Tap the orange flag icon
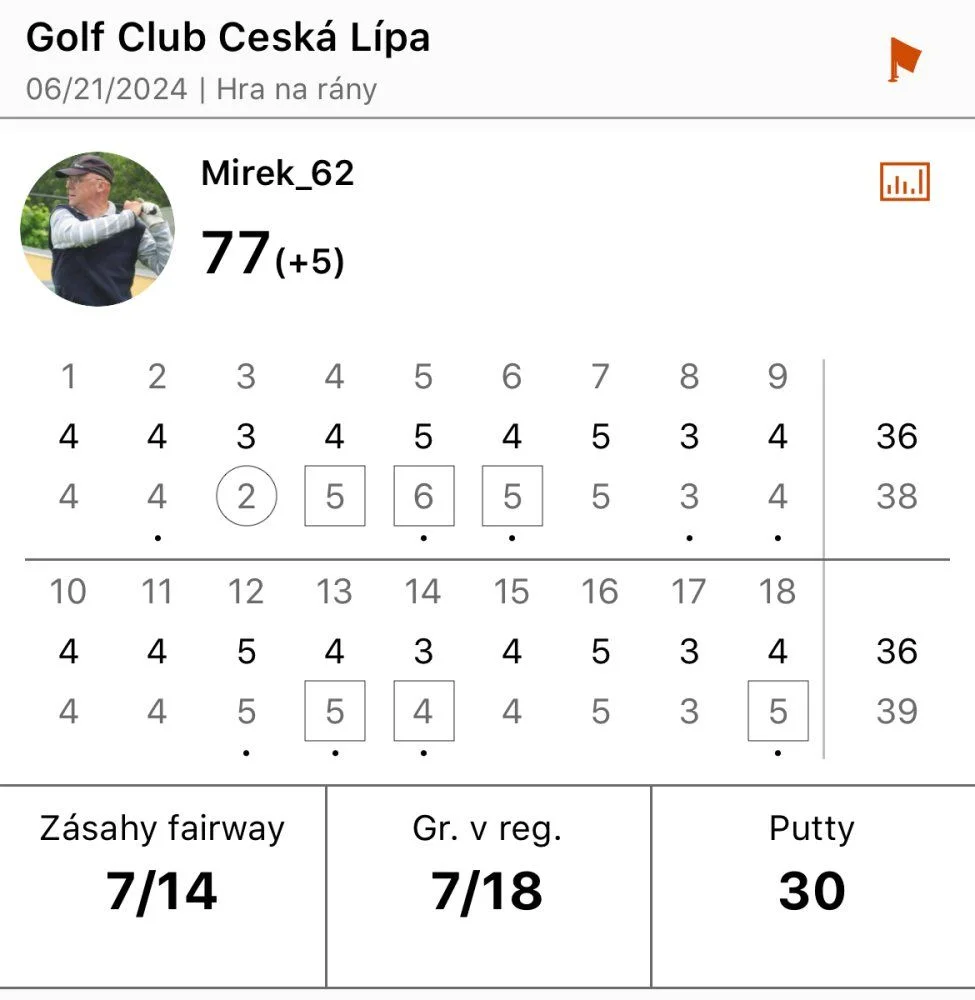975x1000 pixels. pos(904,59)
